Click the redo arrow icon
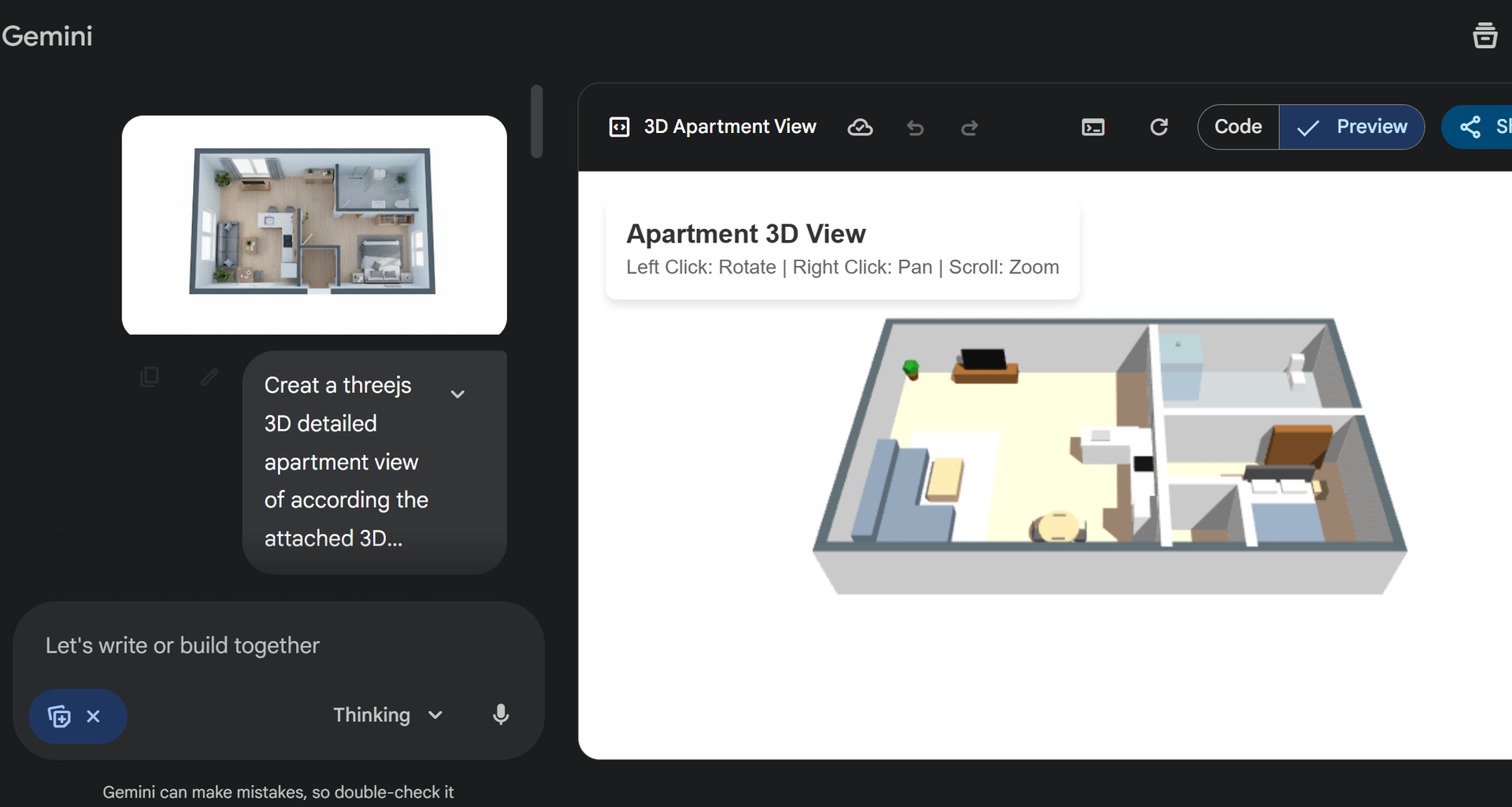 [969, 128]
